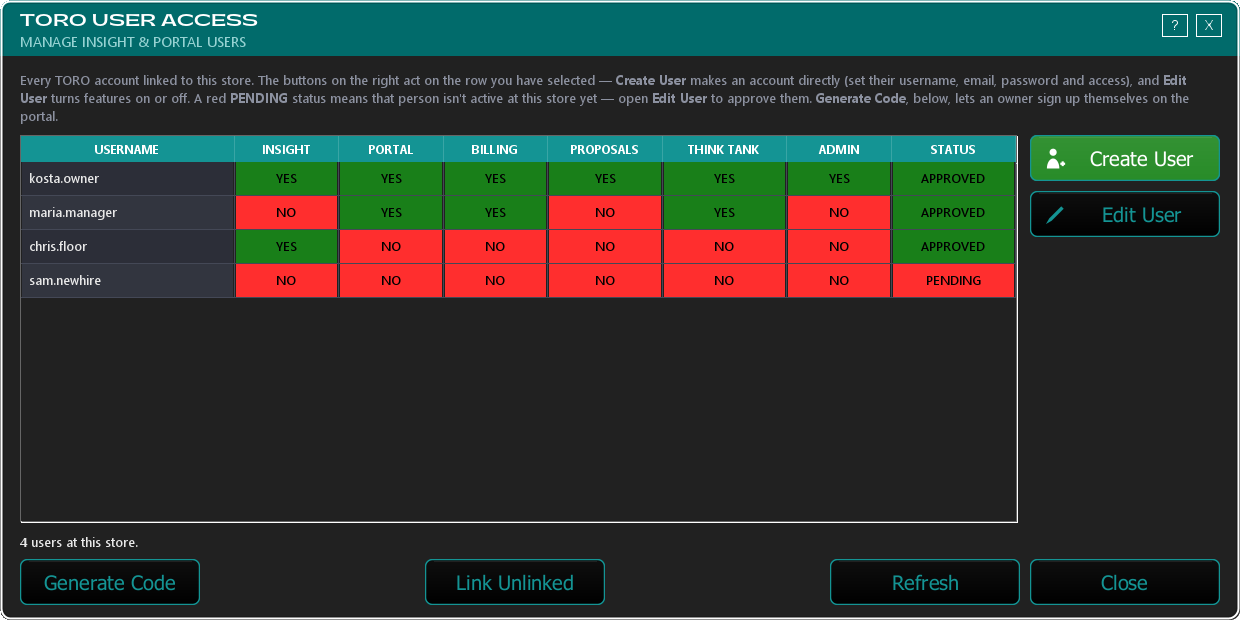The width and height of the screenshot is (1240, 620).
Task: Click the Refresh button
Action: coord(925,582)
